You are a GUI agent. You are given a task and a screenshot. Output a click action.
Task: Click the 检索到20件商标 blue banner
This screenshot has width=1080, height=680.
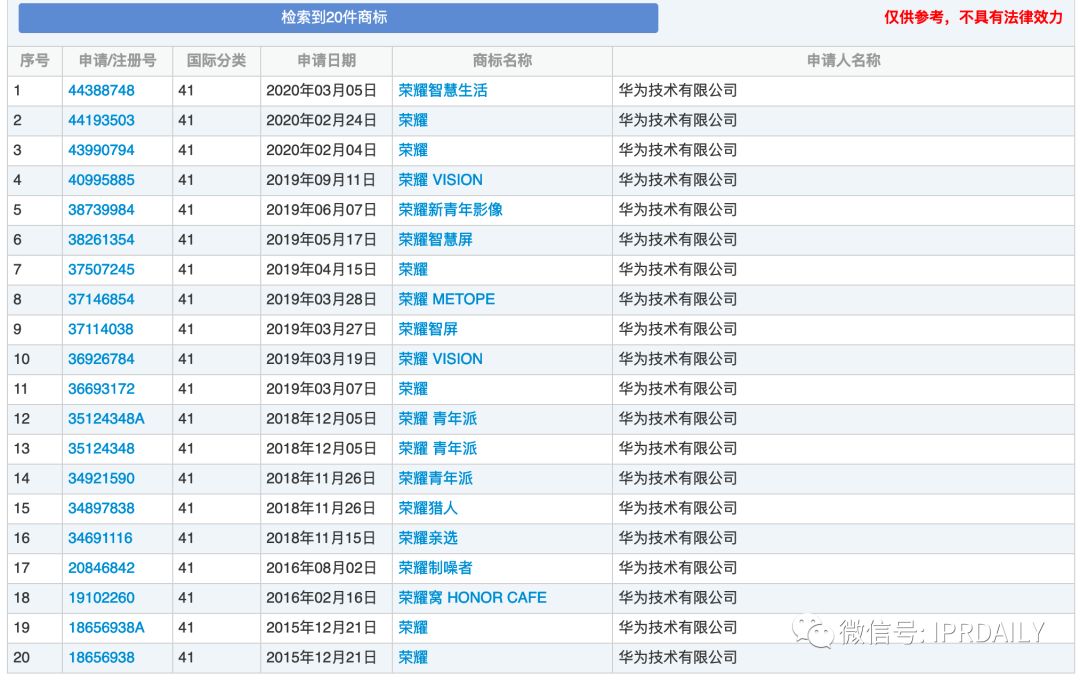[x=338, y=18]
